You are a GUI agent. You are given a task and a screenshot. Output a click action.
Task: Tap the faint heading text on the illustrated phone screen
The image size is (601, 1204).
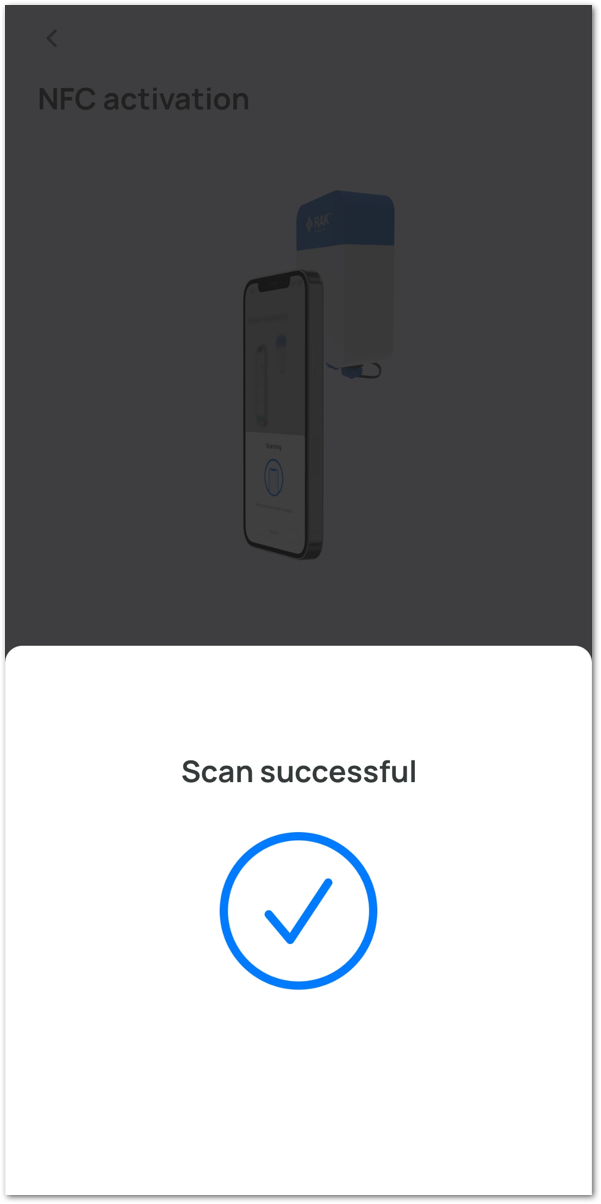pos(269,318)
